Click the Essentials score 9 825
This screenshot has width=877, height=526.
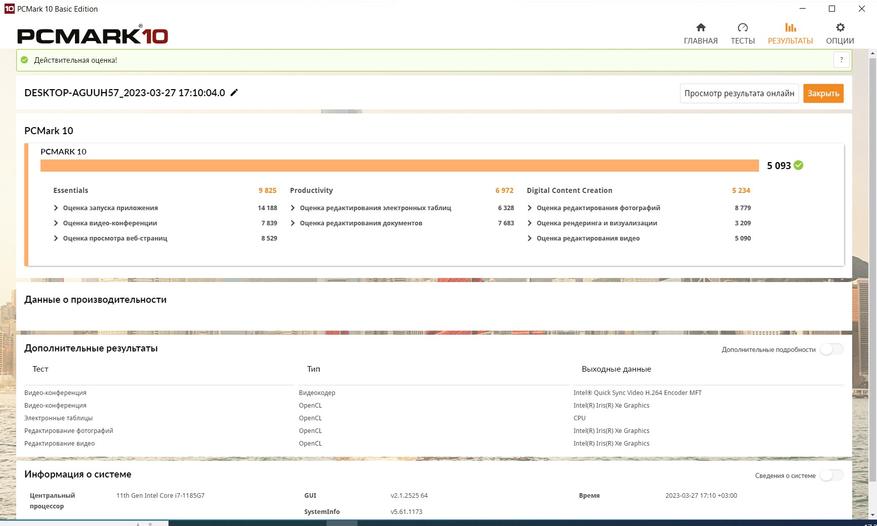point(267,190)
